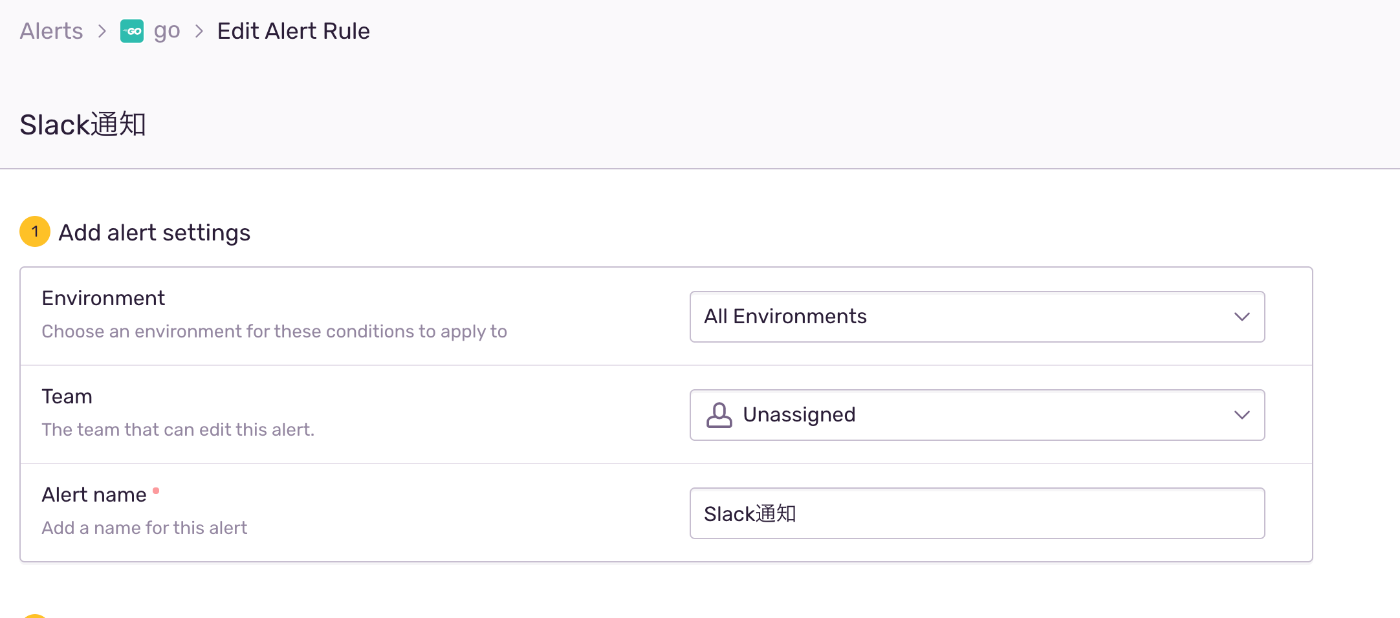
Task: Click the Environment field label
Action: point(103,298)
